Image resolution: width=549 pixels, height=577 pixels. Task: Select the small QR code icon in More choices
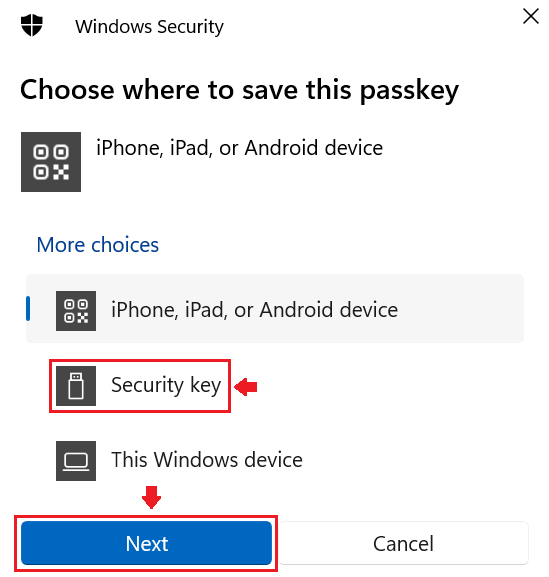[x=76, y=311]
